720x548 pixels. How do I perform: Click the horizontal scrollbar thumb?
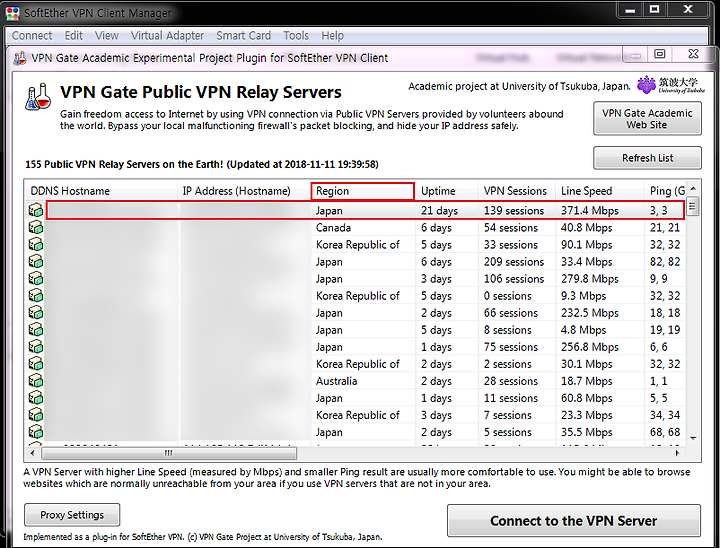pos(169,453)
